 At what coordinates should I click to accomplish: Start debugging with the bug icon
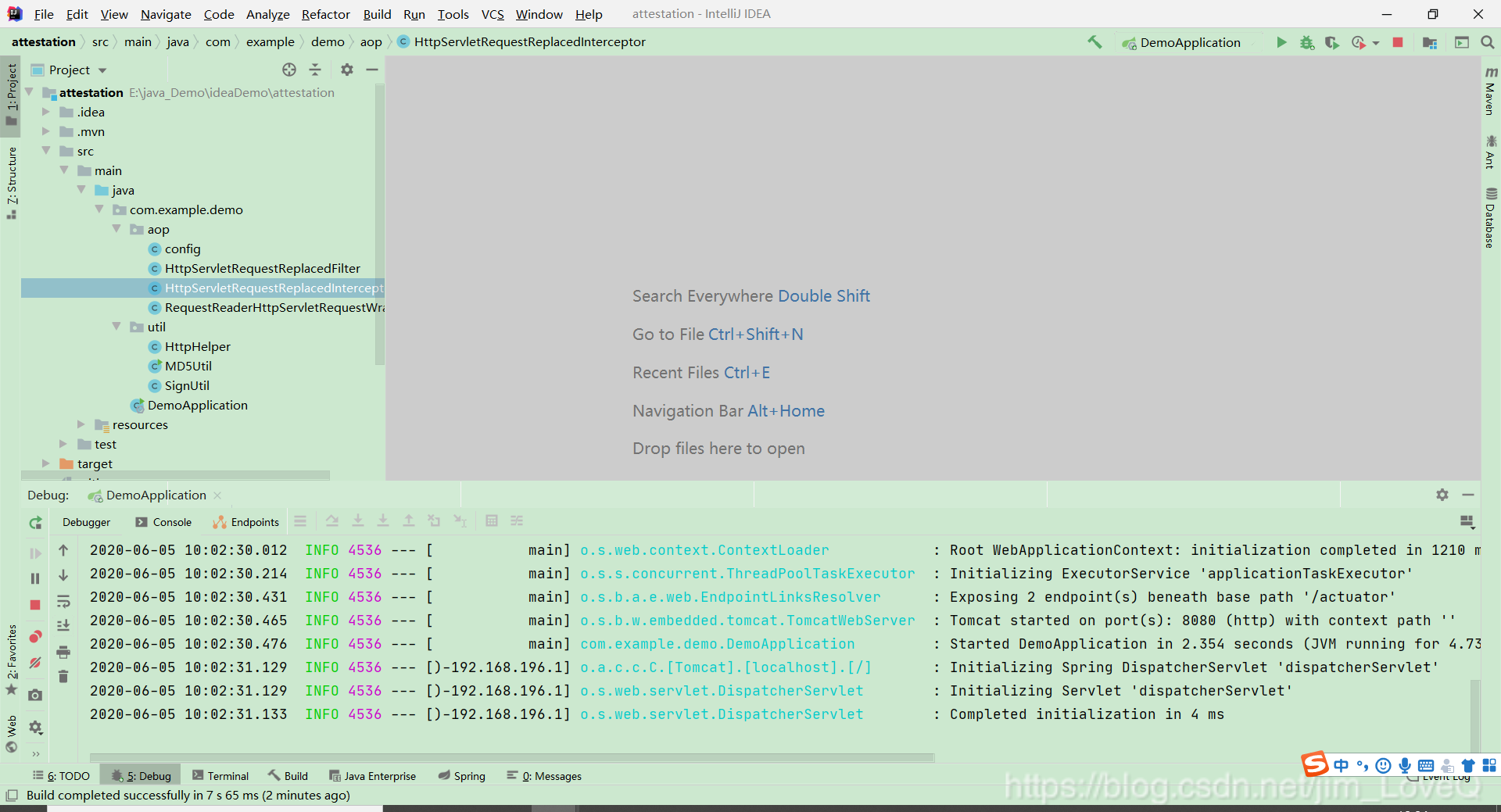coord(1306,42)
